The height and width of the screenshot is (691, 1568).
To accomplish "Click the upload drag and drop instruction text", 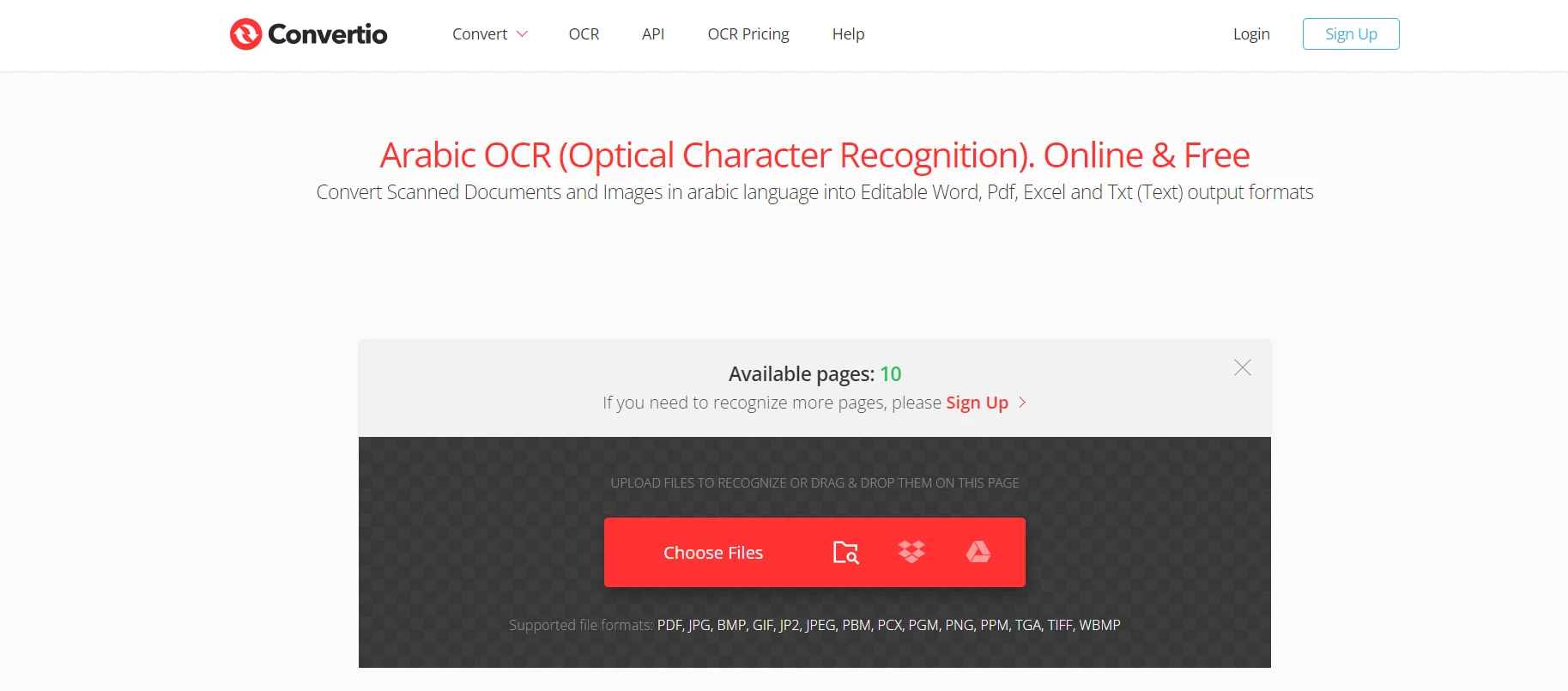I will tap(814, 483).
